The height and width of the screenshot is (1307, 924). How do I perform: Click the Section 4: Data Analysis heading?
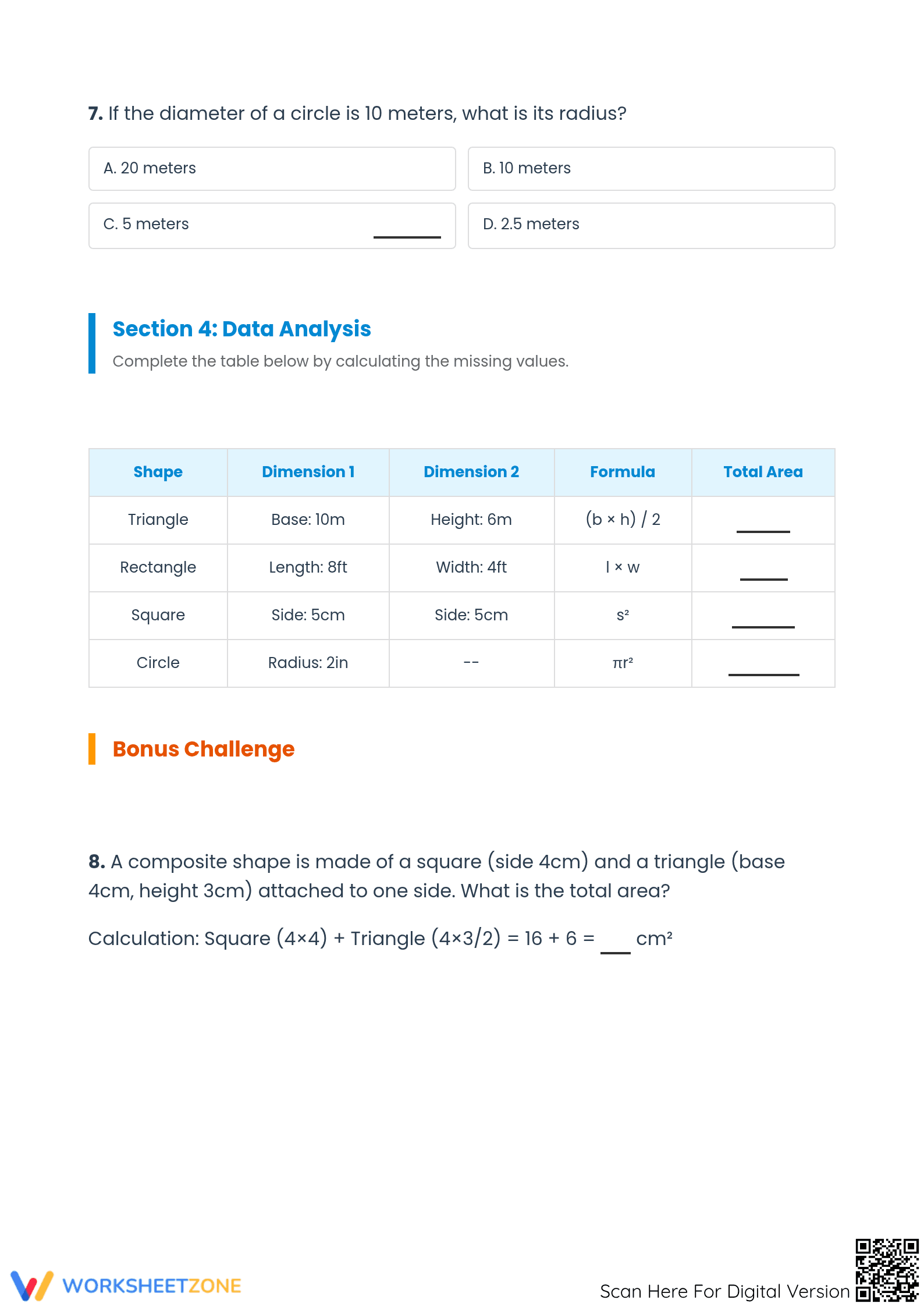point(241,329)
